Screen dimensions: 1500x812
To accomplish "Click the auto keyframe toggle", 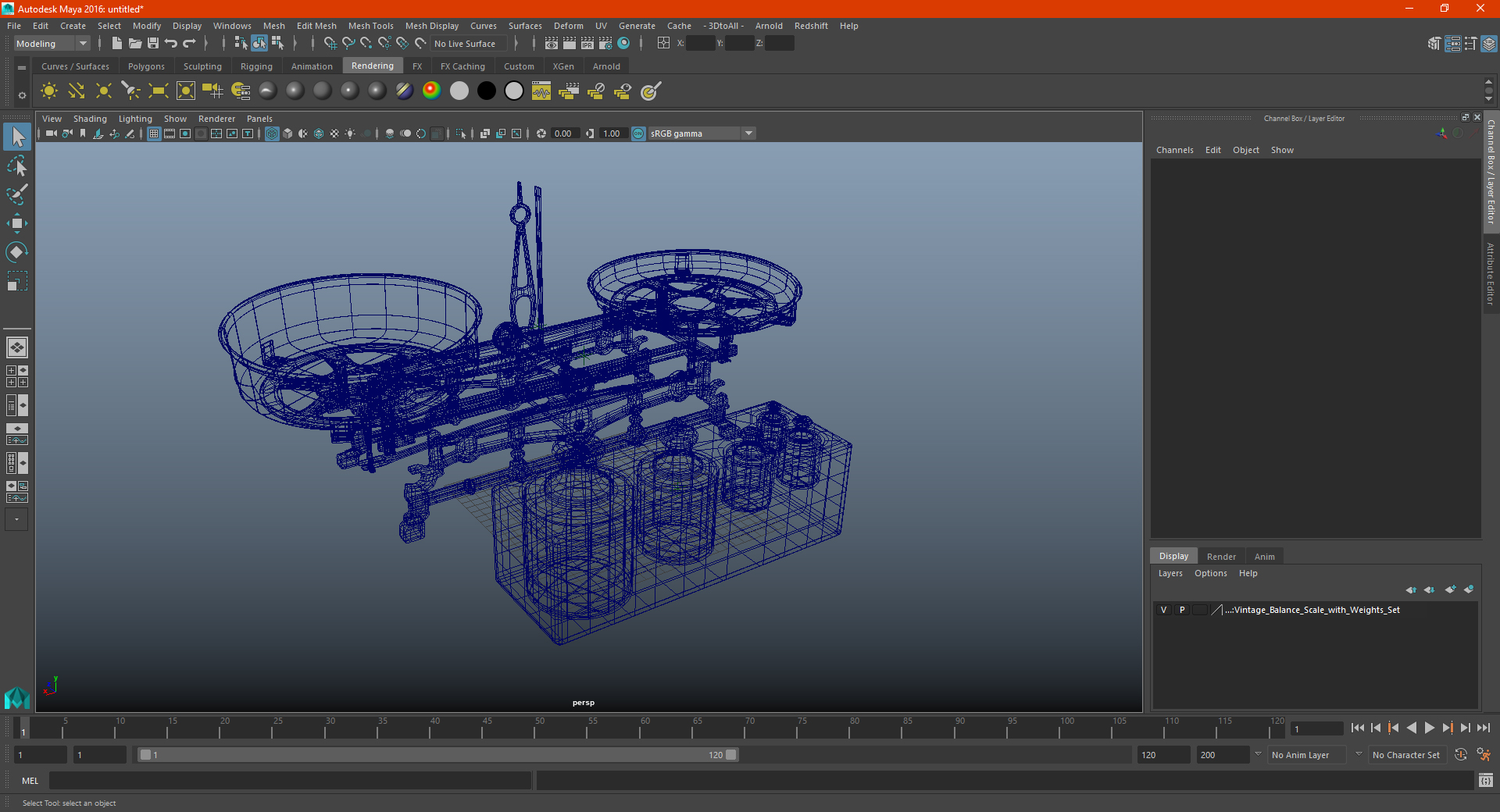I will click(x=1461, y=755).
